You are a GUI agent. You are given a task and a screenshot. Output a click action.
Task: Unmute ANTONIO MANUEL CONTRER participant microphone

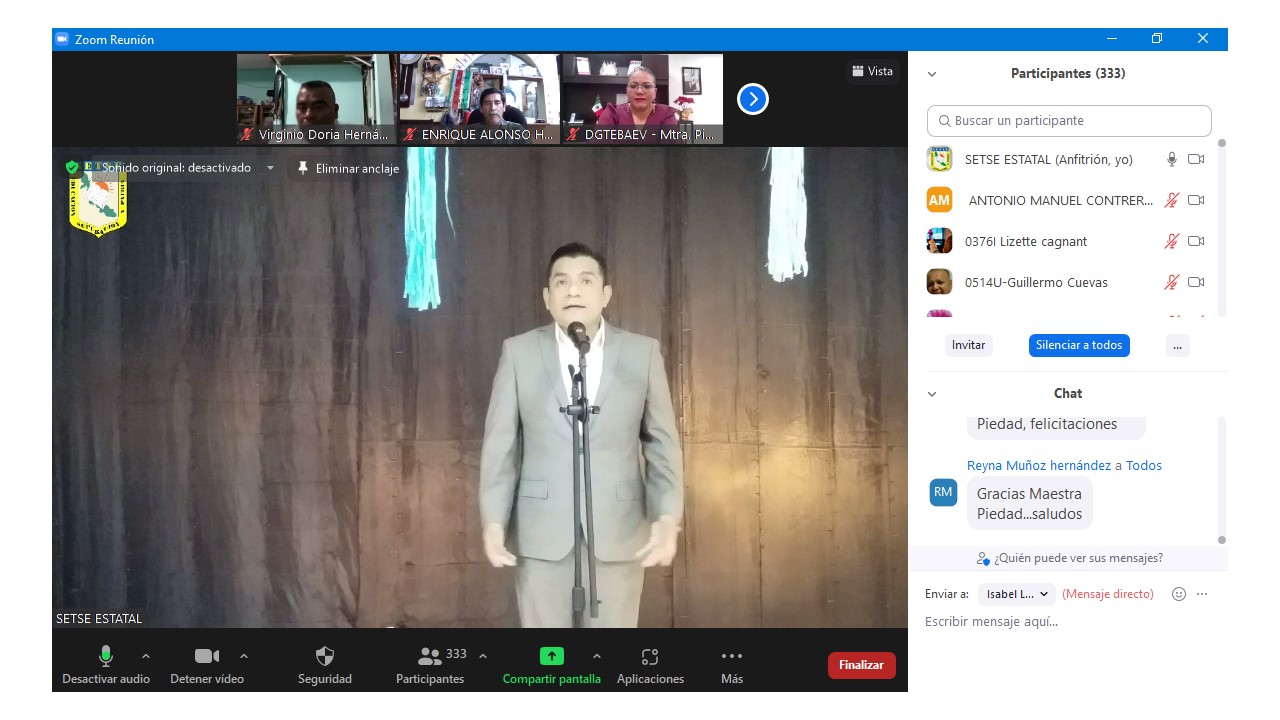1171,200
